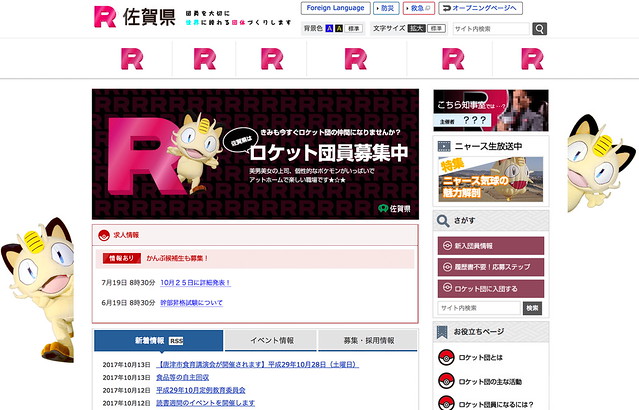639x410 pixels.
Task: Set text size to 拡大
Action: pos(416,29)
